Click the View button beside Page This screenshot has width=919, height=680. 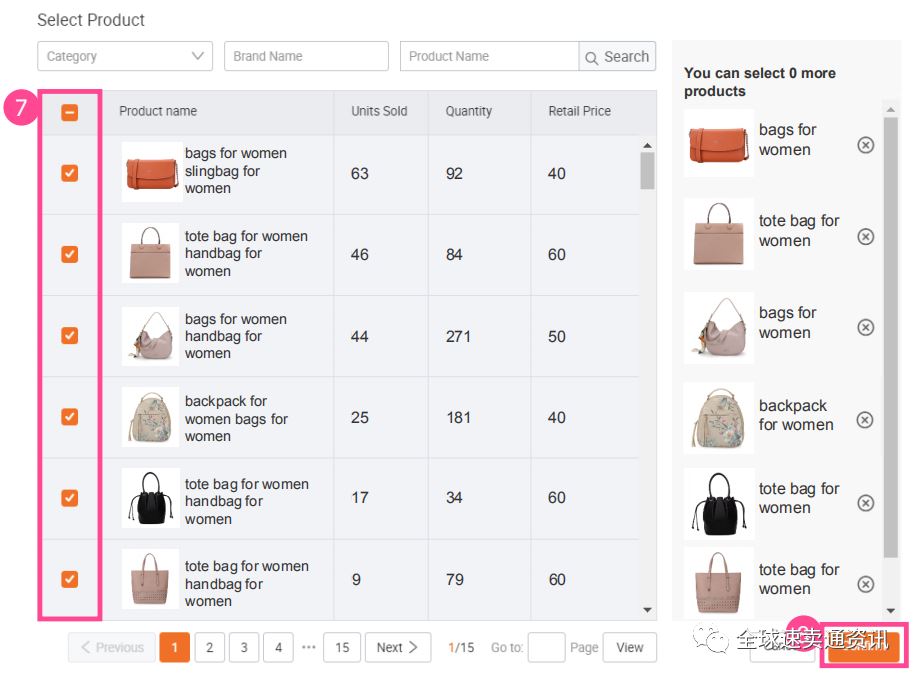coord(629,647)
